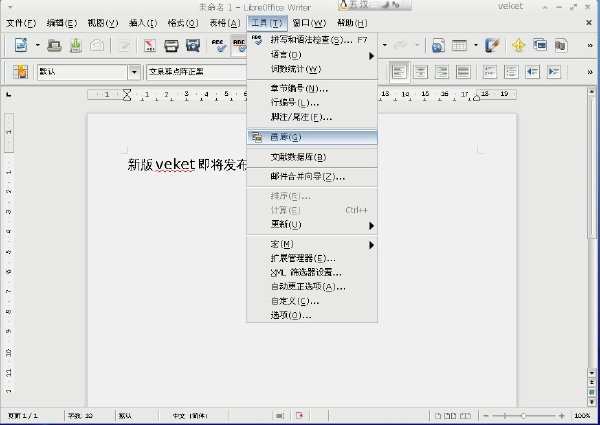Click the Gallery toolbar icon
This screenshot has height=425, width=600.
tap(540, 46)
